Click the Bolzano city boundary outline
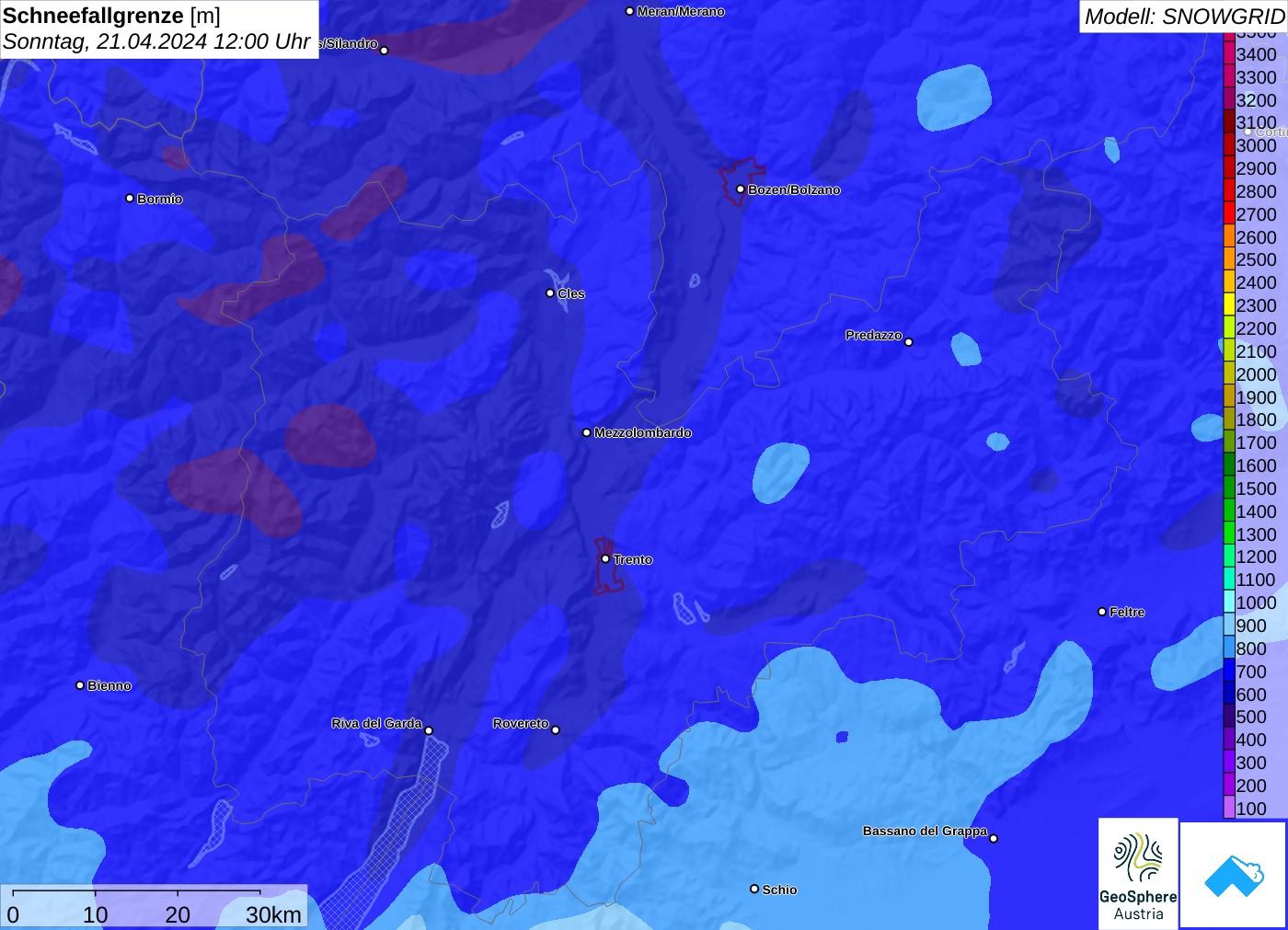Screen dimensions: 1288x930 pos(741,181)
